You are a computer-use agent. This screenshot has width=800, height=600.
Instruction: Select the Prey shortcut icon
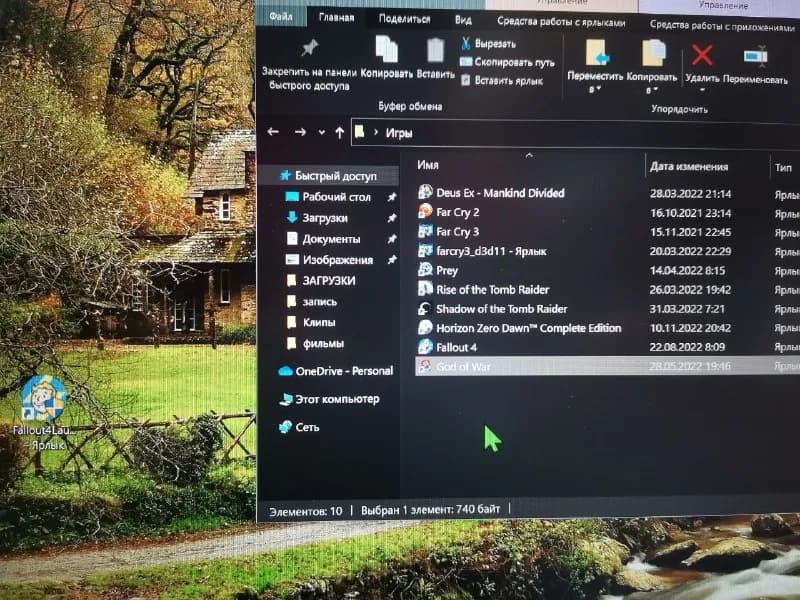point(425,269)
